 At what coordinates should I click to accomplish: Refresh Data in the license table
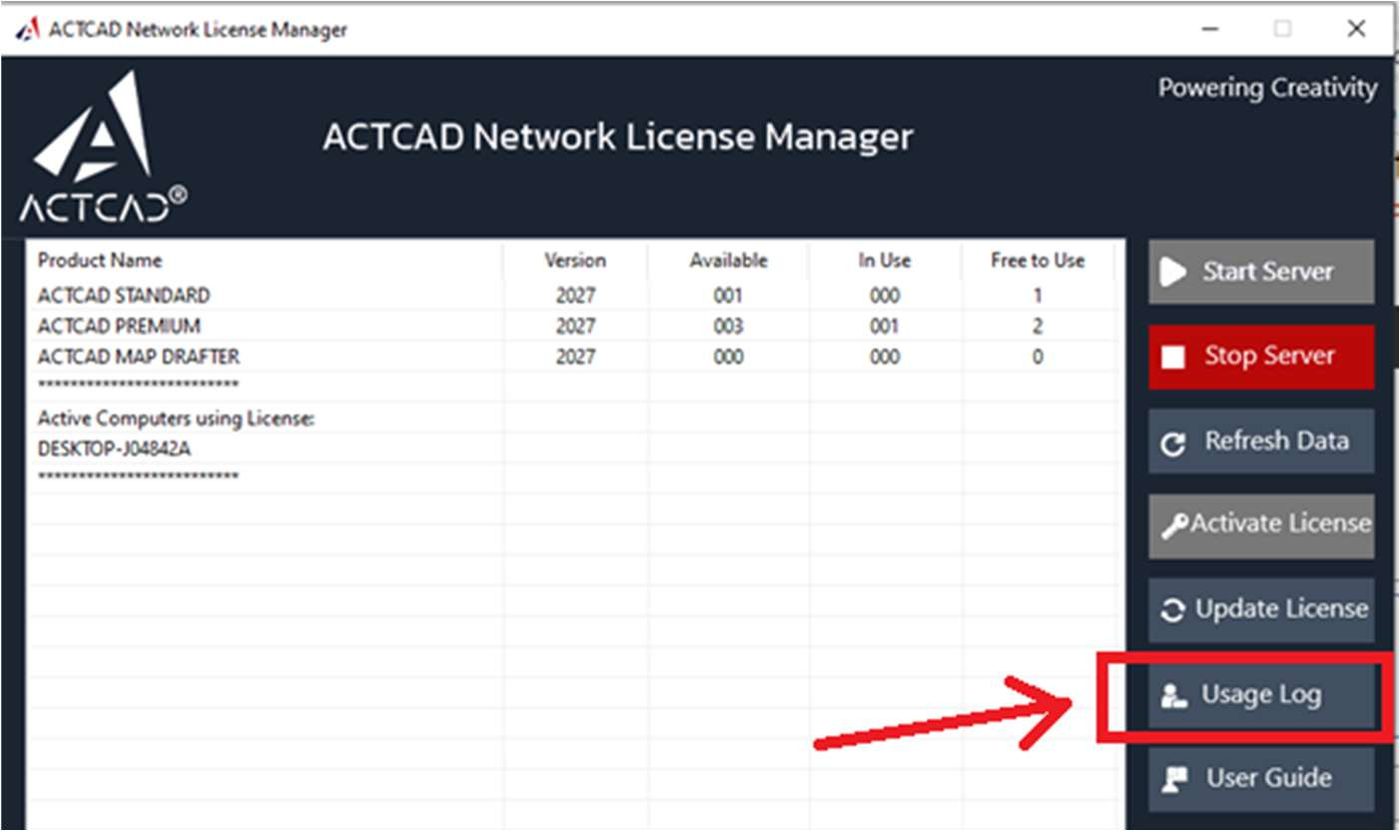pyautogui.click(x=1261, y=441)
